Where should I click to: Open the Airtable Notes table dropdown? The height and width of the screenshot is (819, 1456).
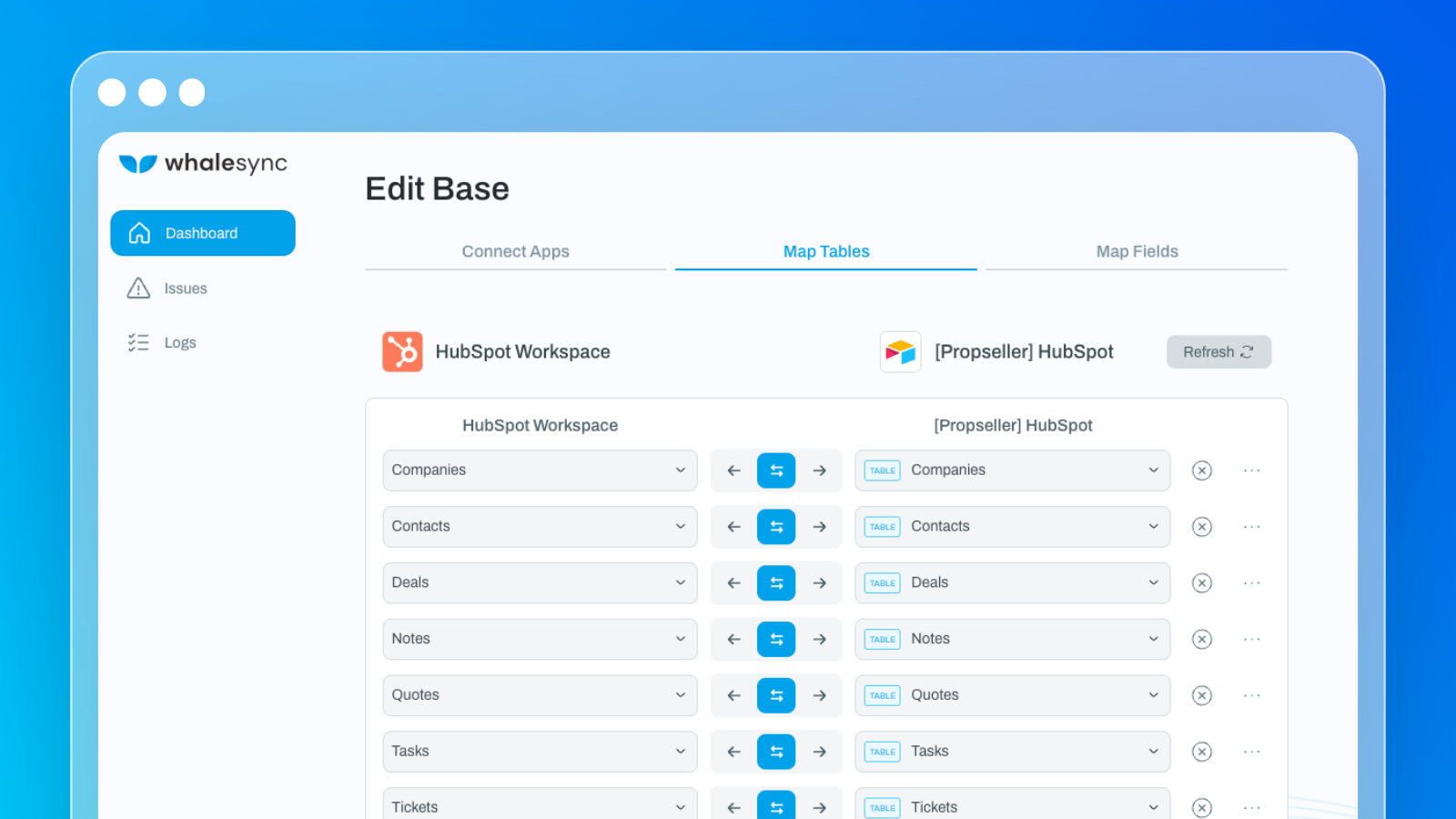pyautogui.click(x=1012, y=640)
